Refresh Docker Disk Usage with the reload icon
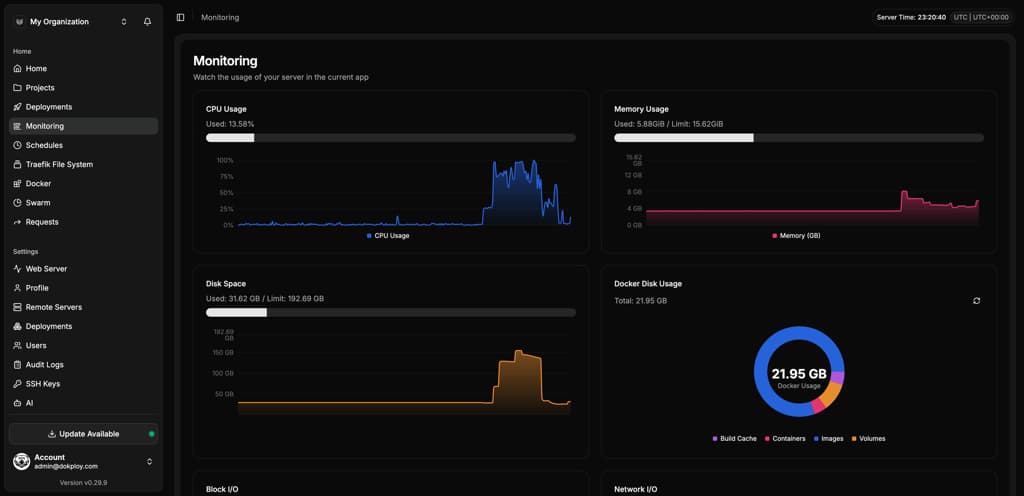 pos(976,301)
